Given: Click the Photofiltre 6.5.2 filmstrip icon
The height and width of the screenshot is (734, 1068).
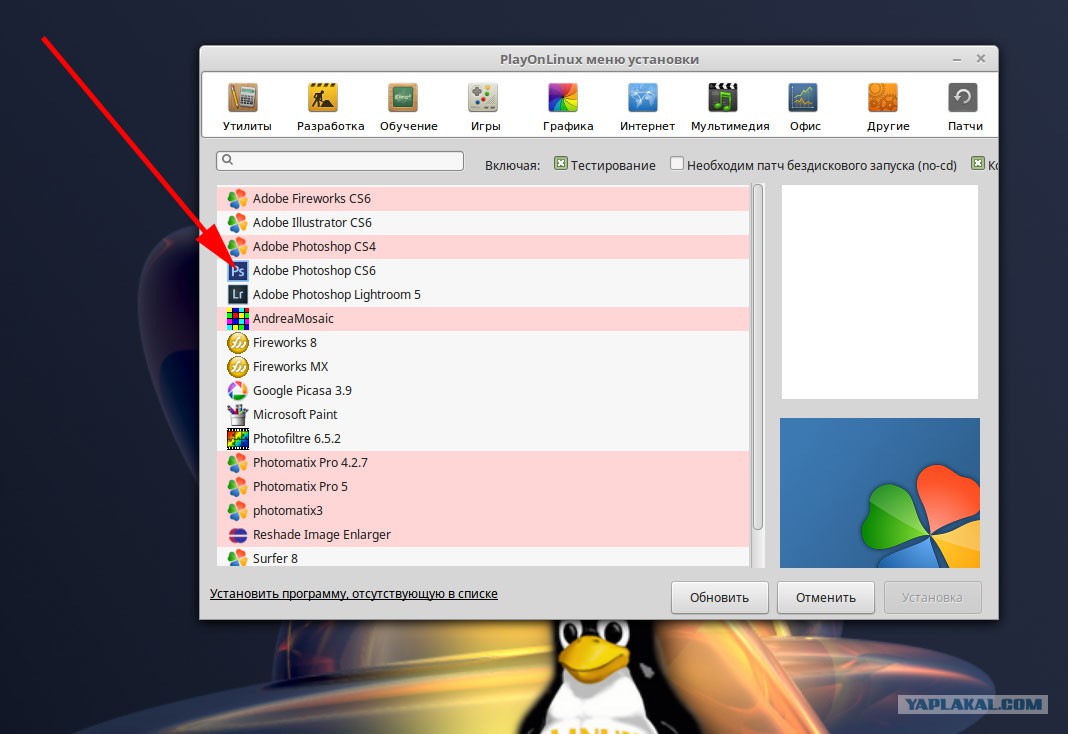Looking at the screenshot, I should point(237,438).
